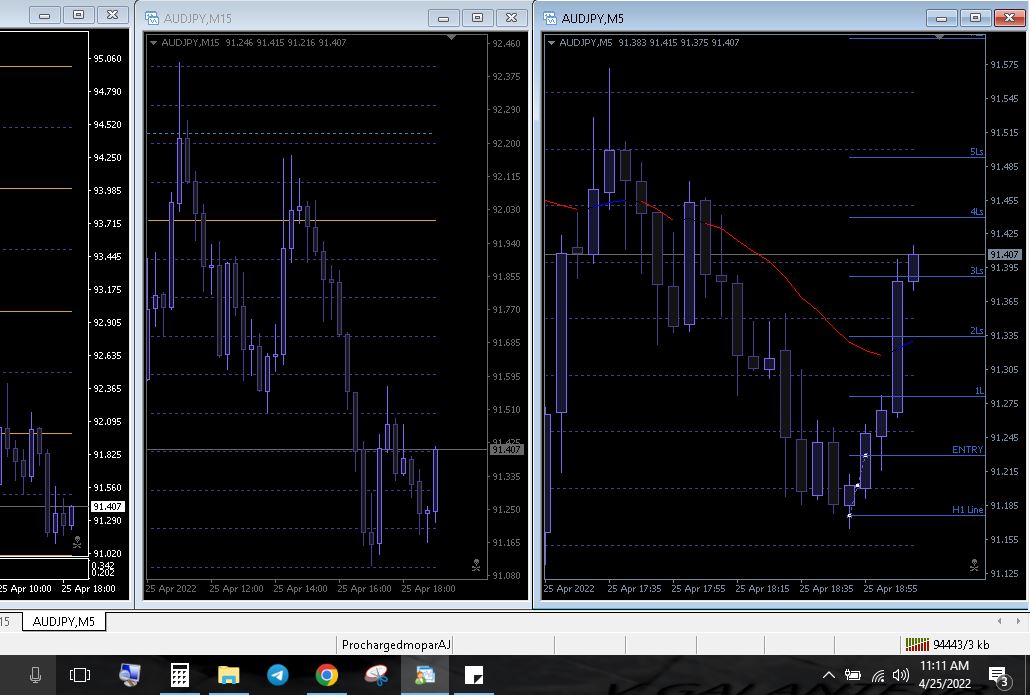This screenshot has height=695, width=1030.
Task: Select the AUDJPY,M5 chart tab
Action: point(64,621)
